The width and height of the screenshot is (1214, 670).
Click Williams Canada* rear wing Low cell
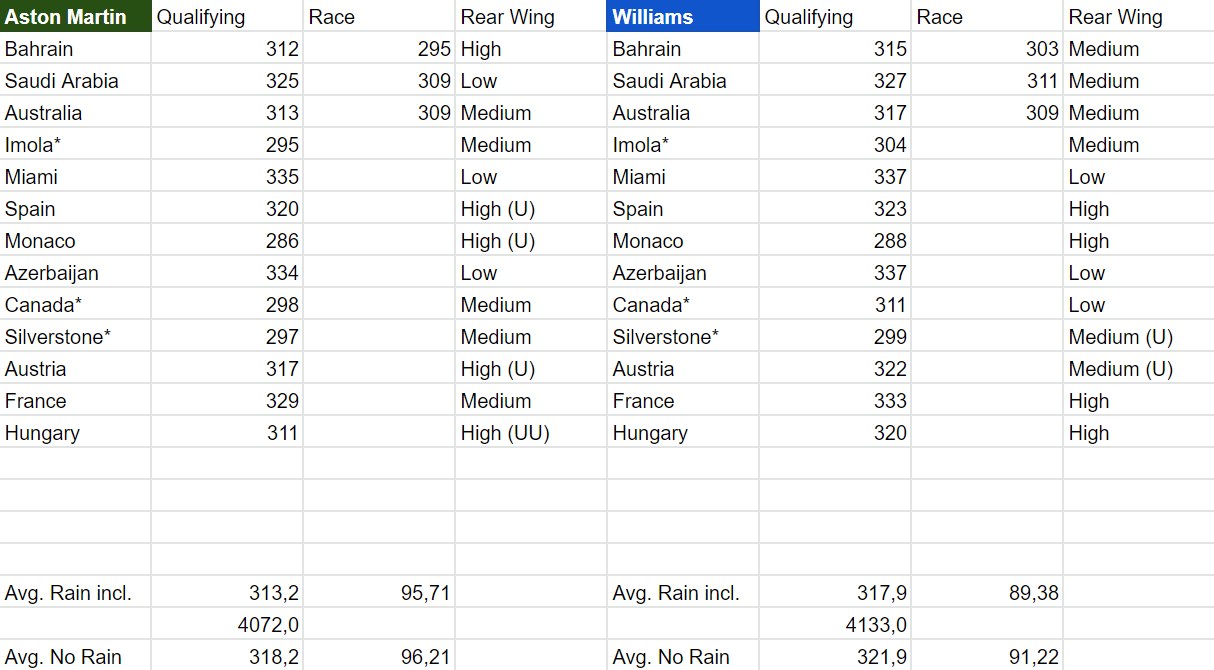click(1138, 305)
